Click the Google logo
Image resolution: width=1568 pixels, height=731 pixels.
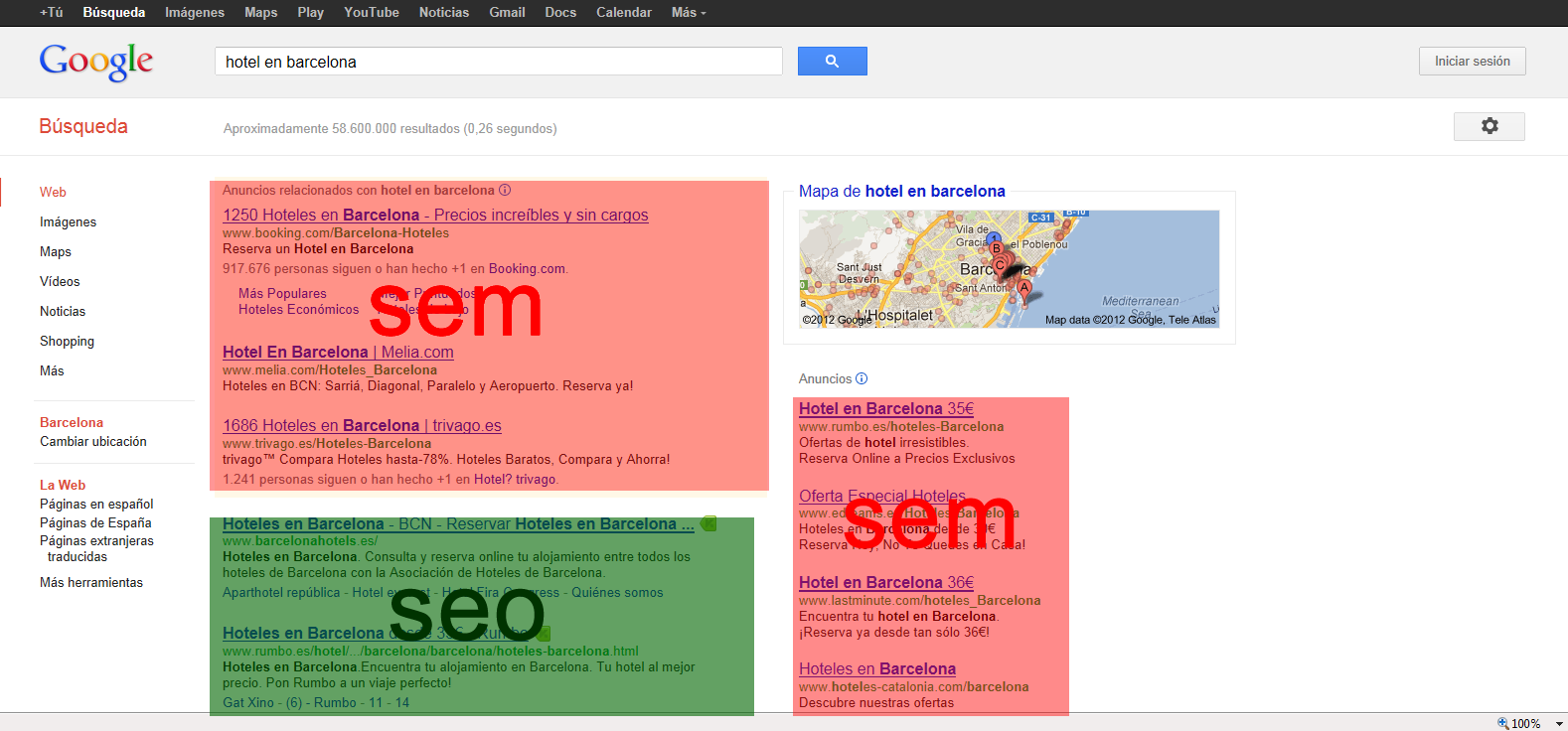coord(96,62)
